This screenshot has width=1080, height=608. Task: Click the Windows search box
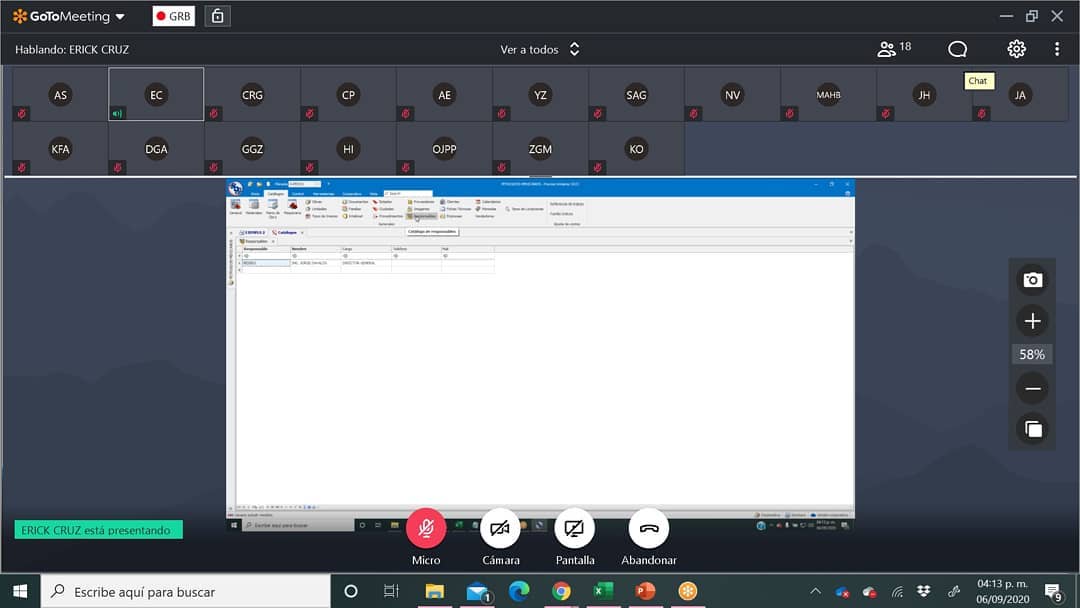click(x=186, y=591)
